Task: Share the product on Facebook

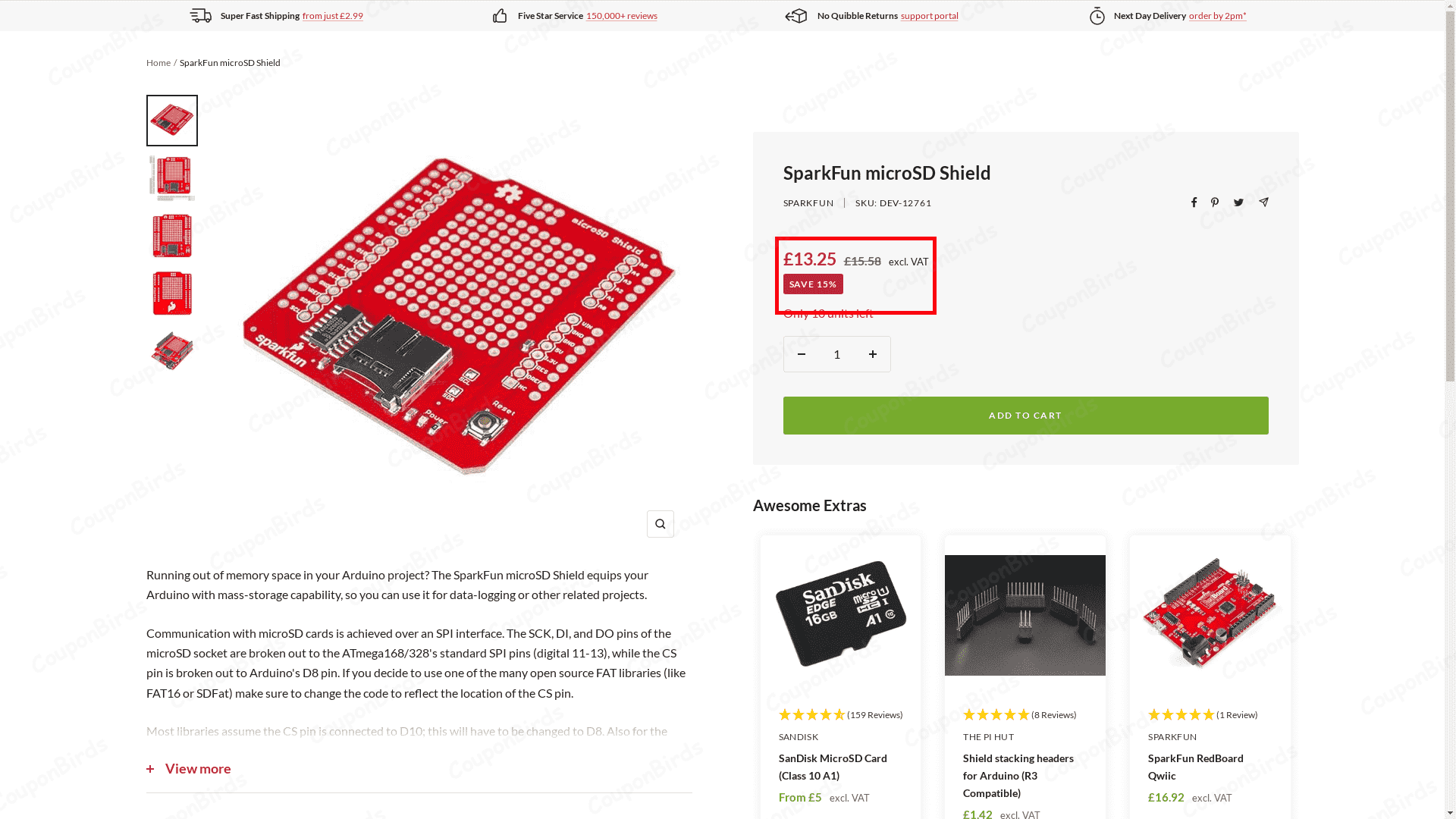Action: tap(1194, 202)
